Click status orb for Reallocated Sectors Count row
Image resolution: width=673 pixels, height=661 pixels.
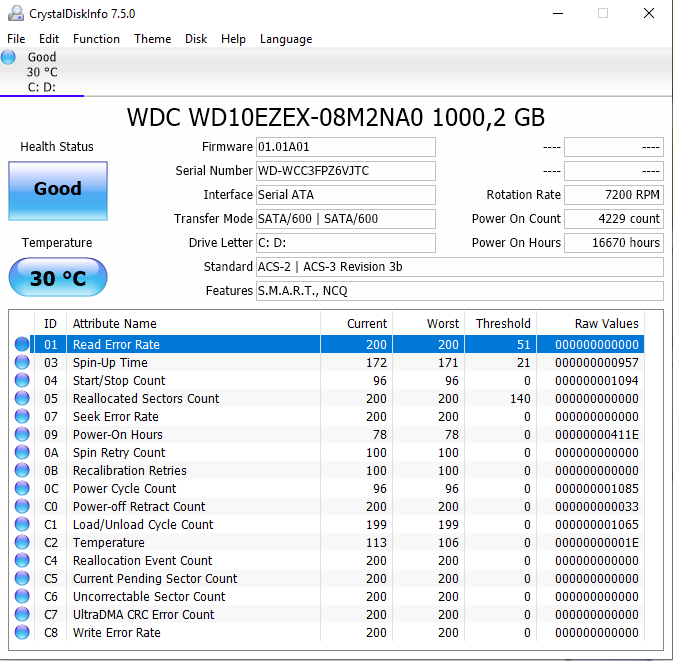point(22,398)
